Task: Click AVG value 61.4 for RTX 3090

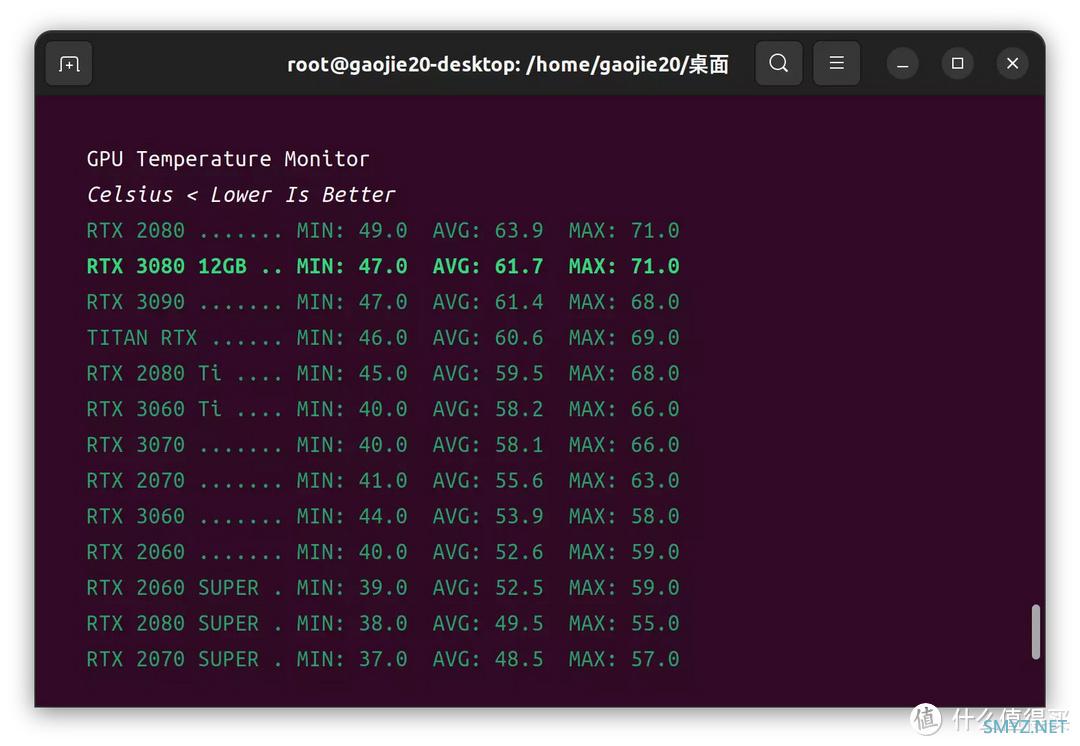Action: [519, 302]
